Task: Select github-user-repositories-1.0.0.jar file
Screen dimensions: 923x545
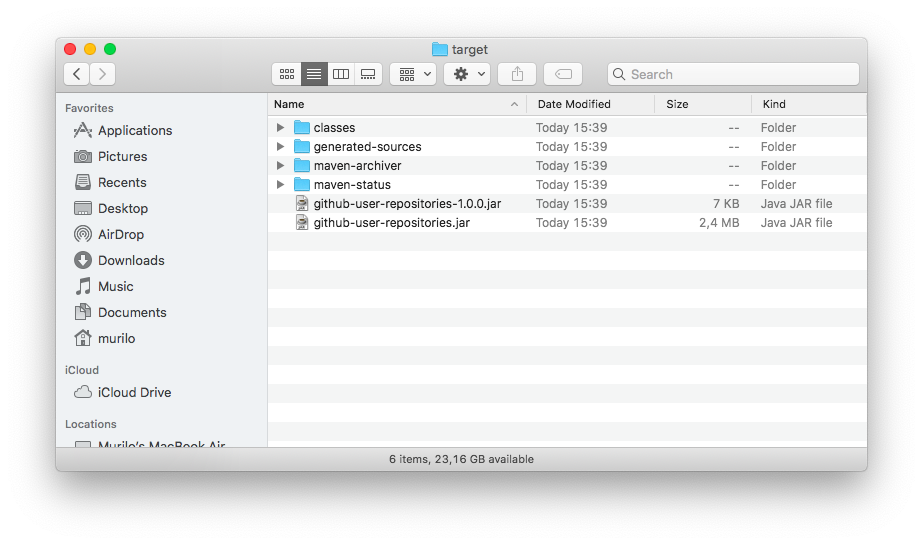Action: [x=407, y=204]
